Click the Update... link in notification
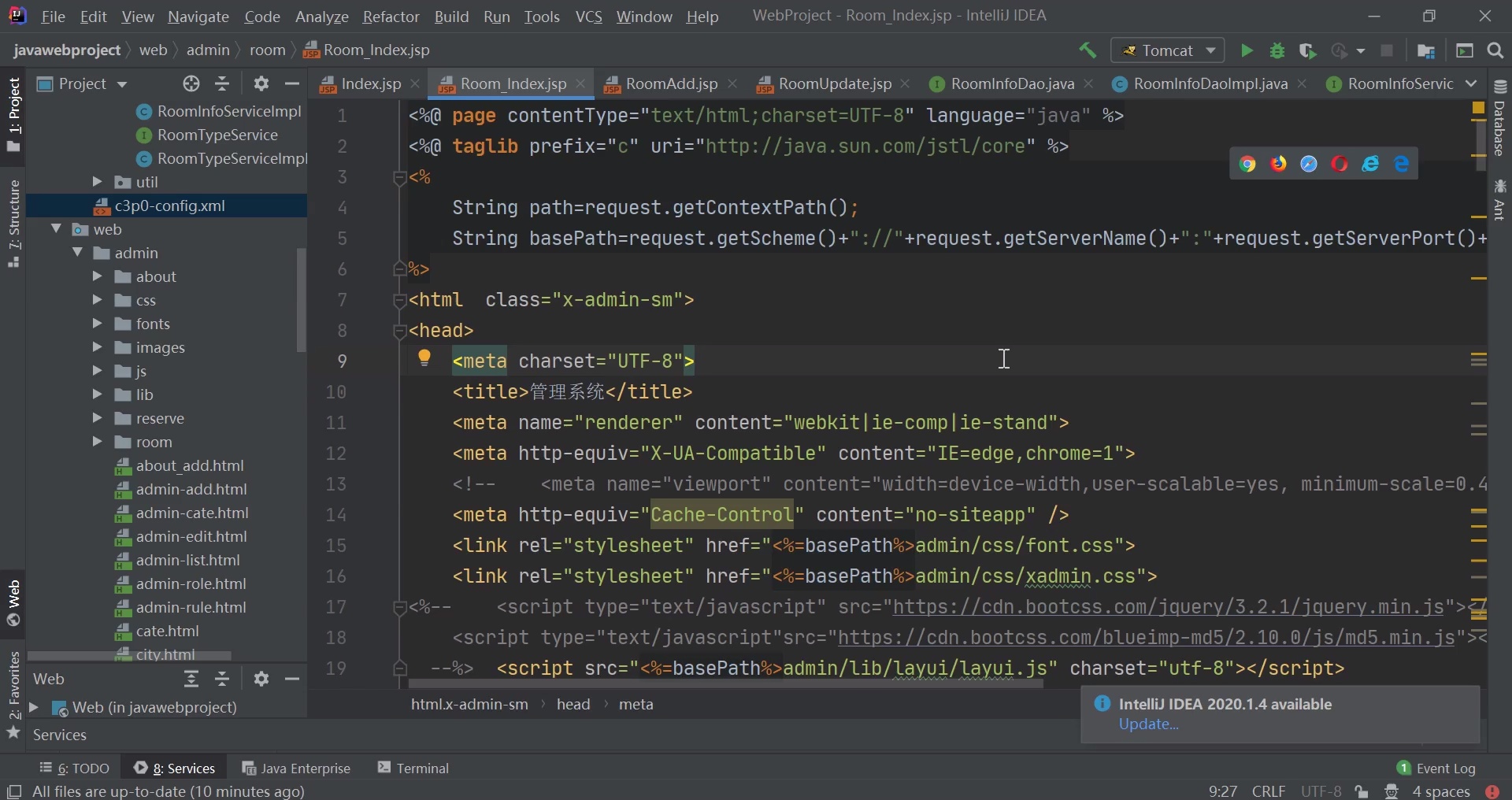The width and height of the screenshot is (1512, 800). click(1148, 724)
